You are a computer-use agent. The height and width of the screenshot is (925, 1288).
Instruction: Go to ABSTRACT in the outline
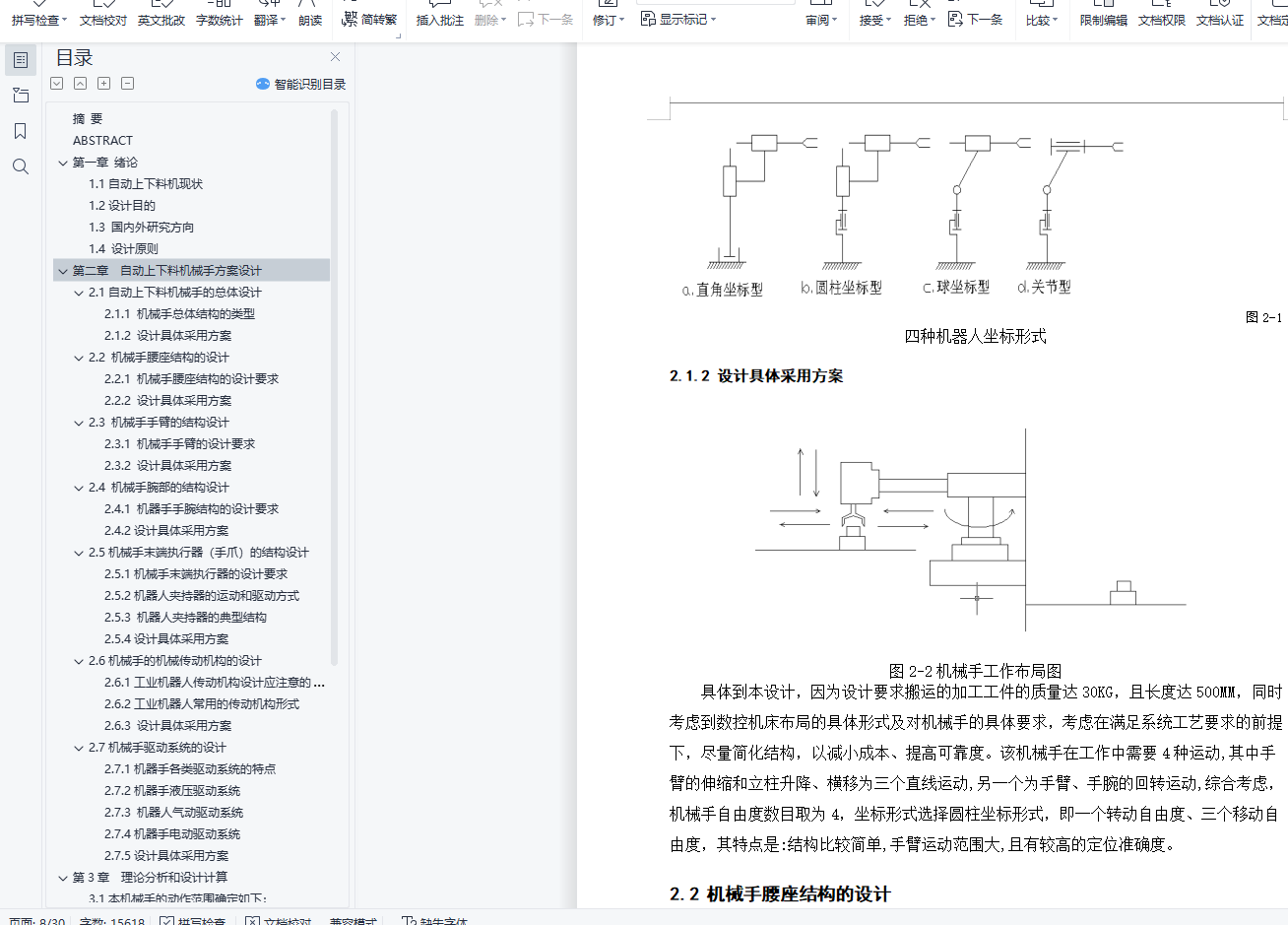tap(102, 141)
